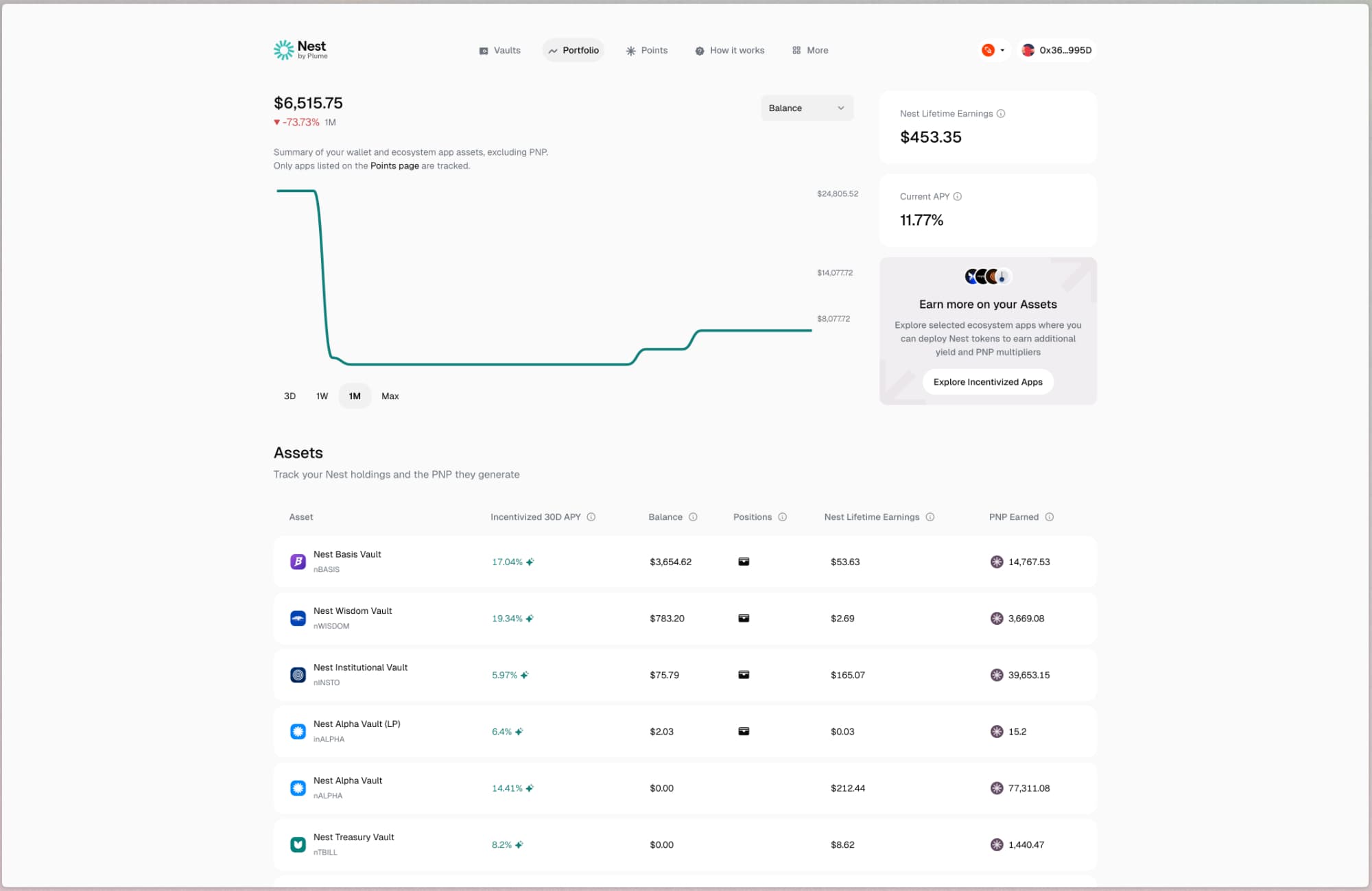Click info icon beside Balance column header
Screen dimensions: 1372x891
click(x=693, y=517)
